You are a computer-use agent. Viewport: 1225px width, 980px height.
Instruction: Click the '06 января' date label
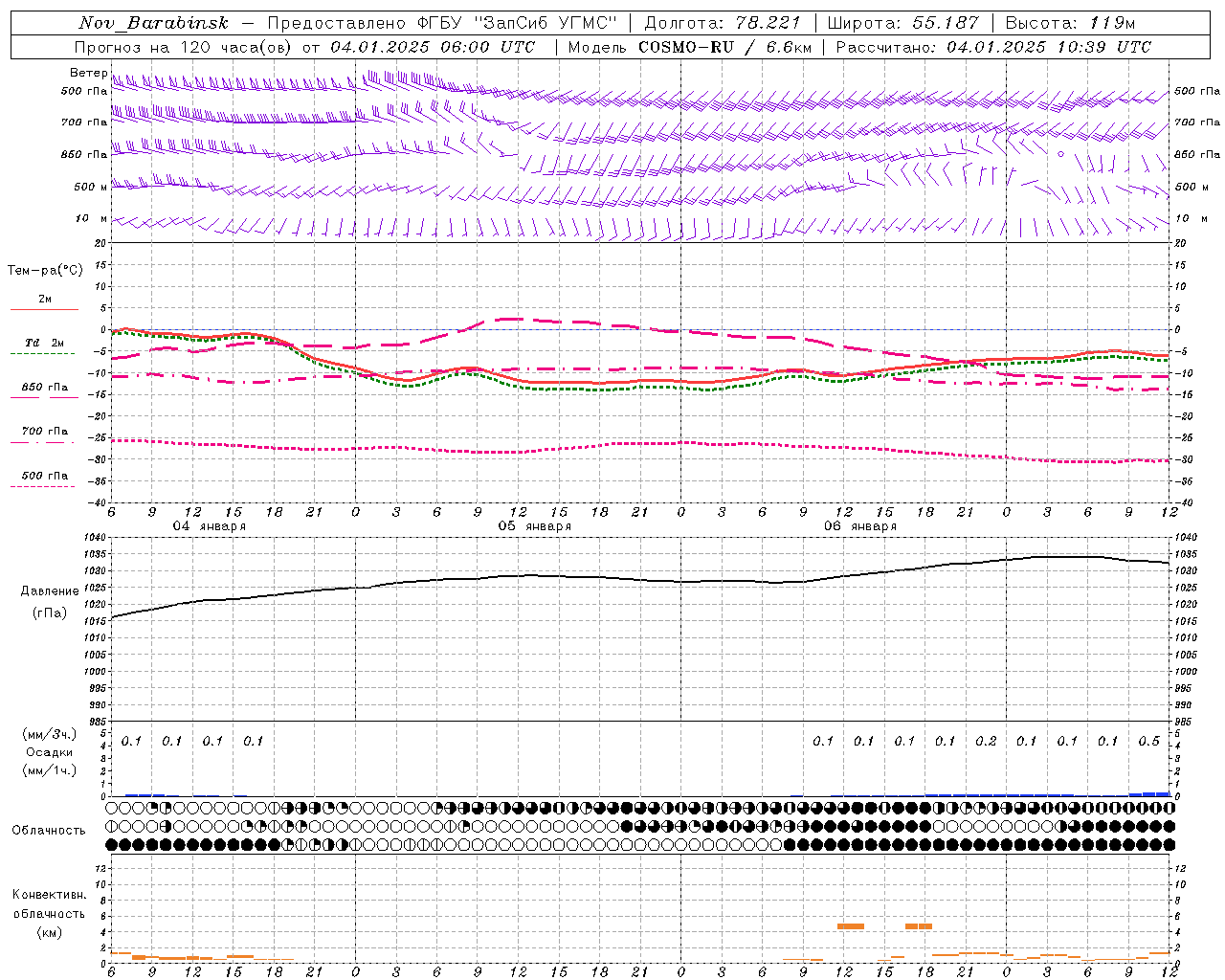860,526
